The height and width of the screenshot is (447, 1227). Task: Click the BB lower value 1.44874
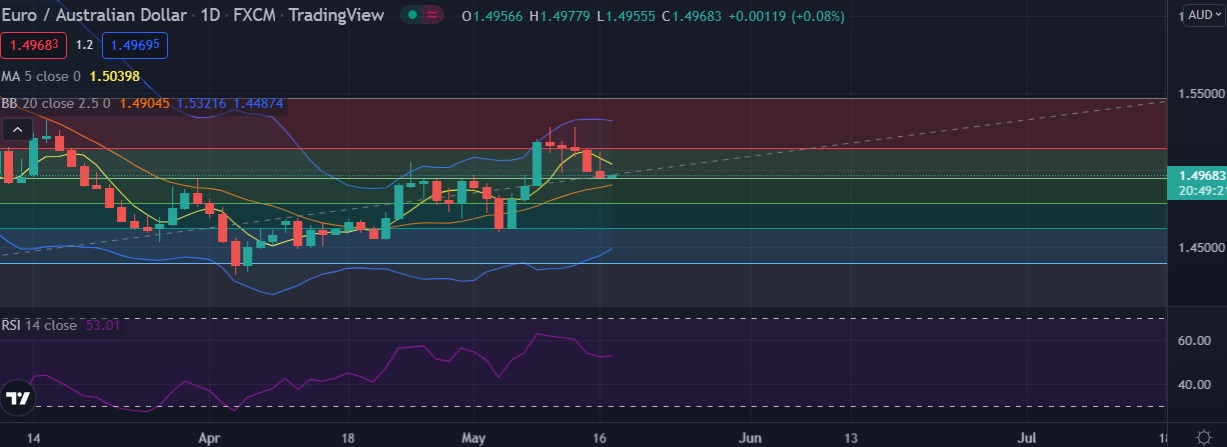(258, 102)
